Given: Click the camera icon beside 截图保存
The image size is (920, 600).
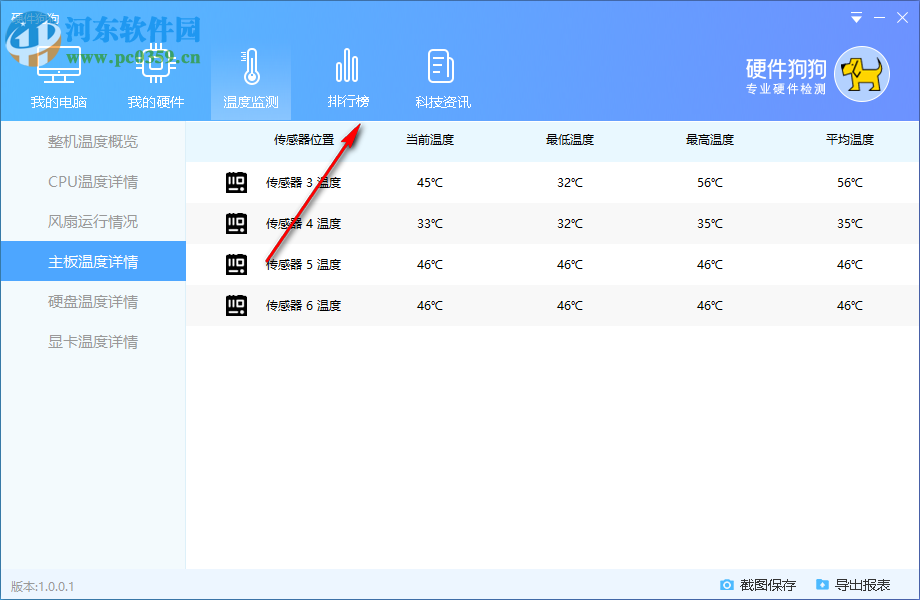Looking at the screenshot, I should pos(726,585).
